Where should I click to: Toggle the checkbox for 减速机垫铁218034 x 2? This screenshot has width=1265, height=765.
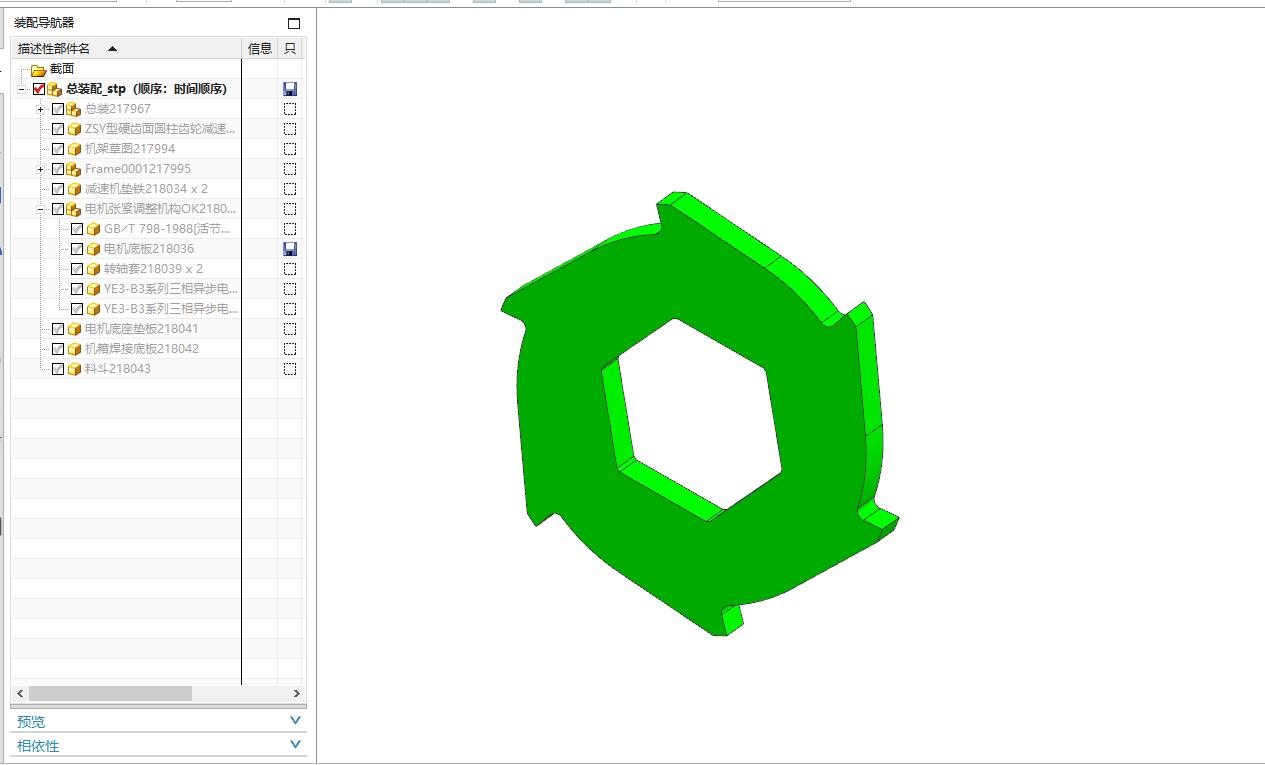(x=58, y=189)
